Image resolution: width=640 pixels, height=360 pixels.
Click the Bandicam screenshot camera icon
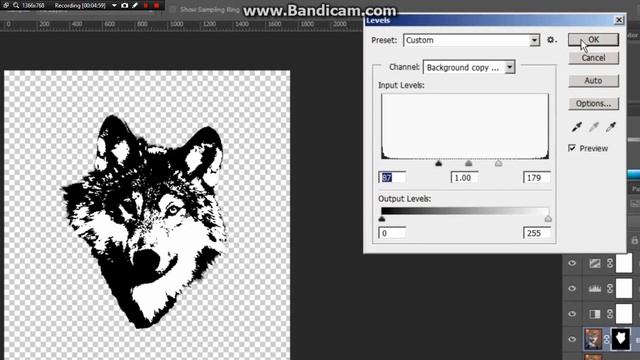point(124,5)
